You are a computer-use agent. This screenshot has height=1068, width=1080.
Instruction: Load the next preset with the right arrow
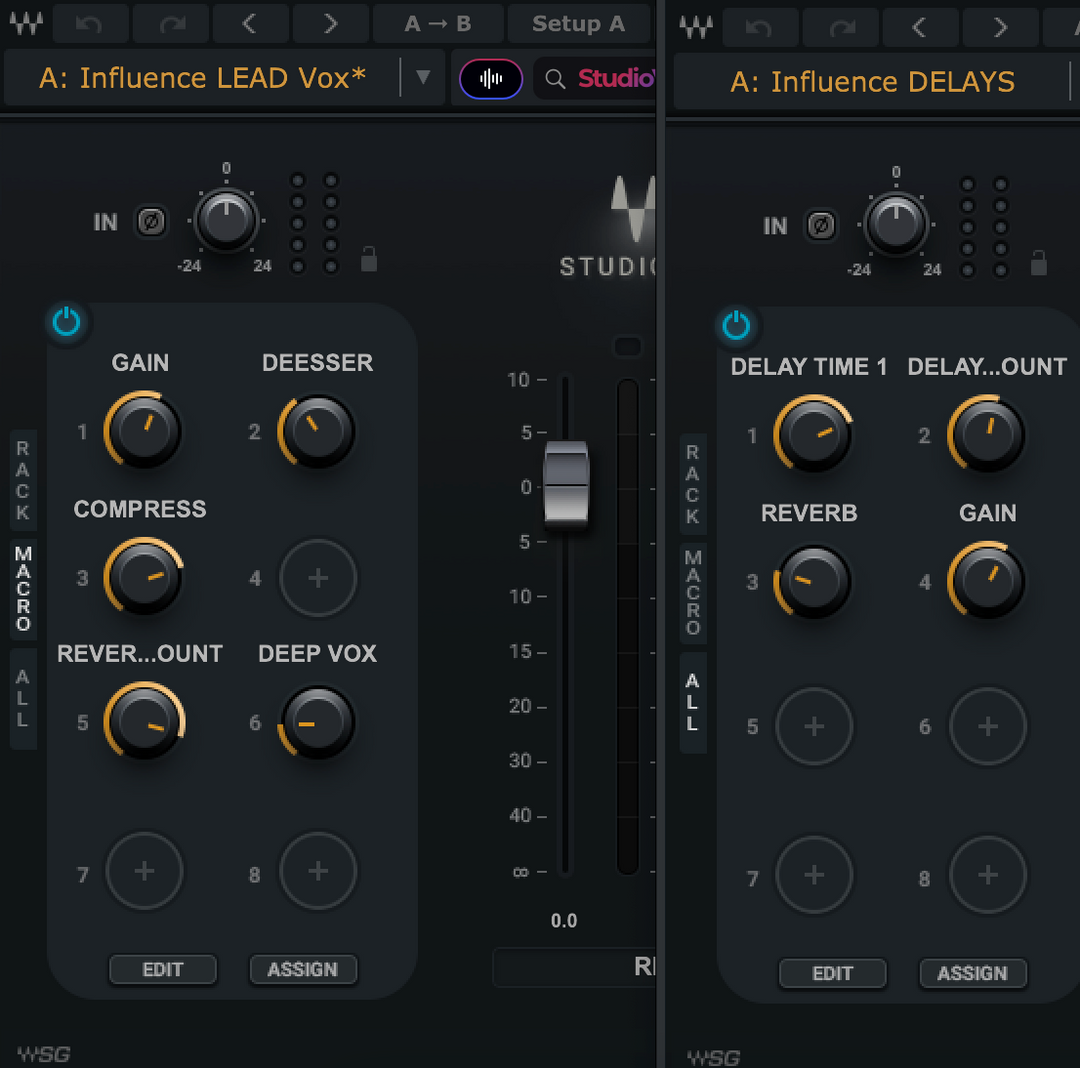(330, 23)
